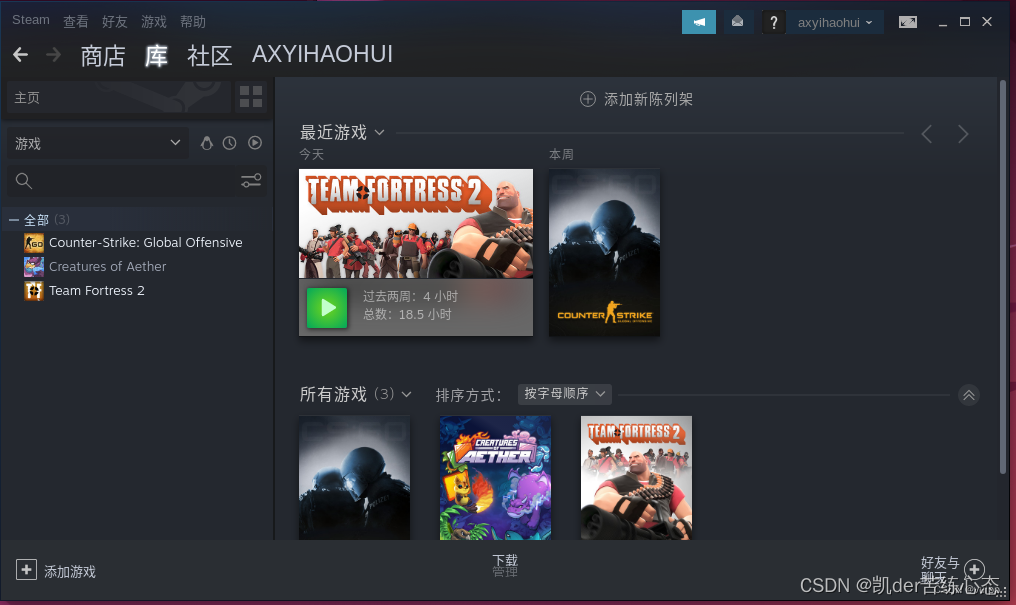Show next recent games page arrow

(963, 134)
